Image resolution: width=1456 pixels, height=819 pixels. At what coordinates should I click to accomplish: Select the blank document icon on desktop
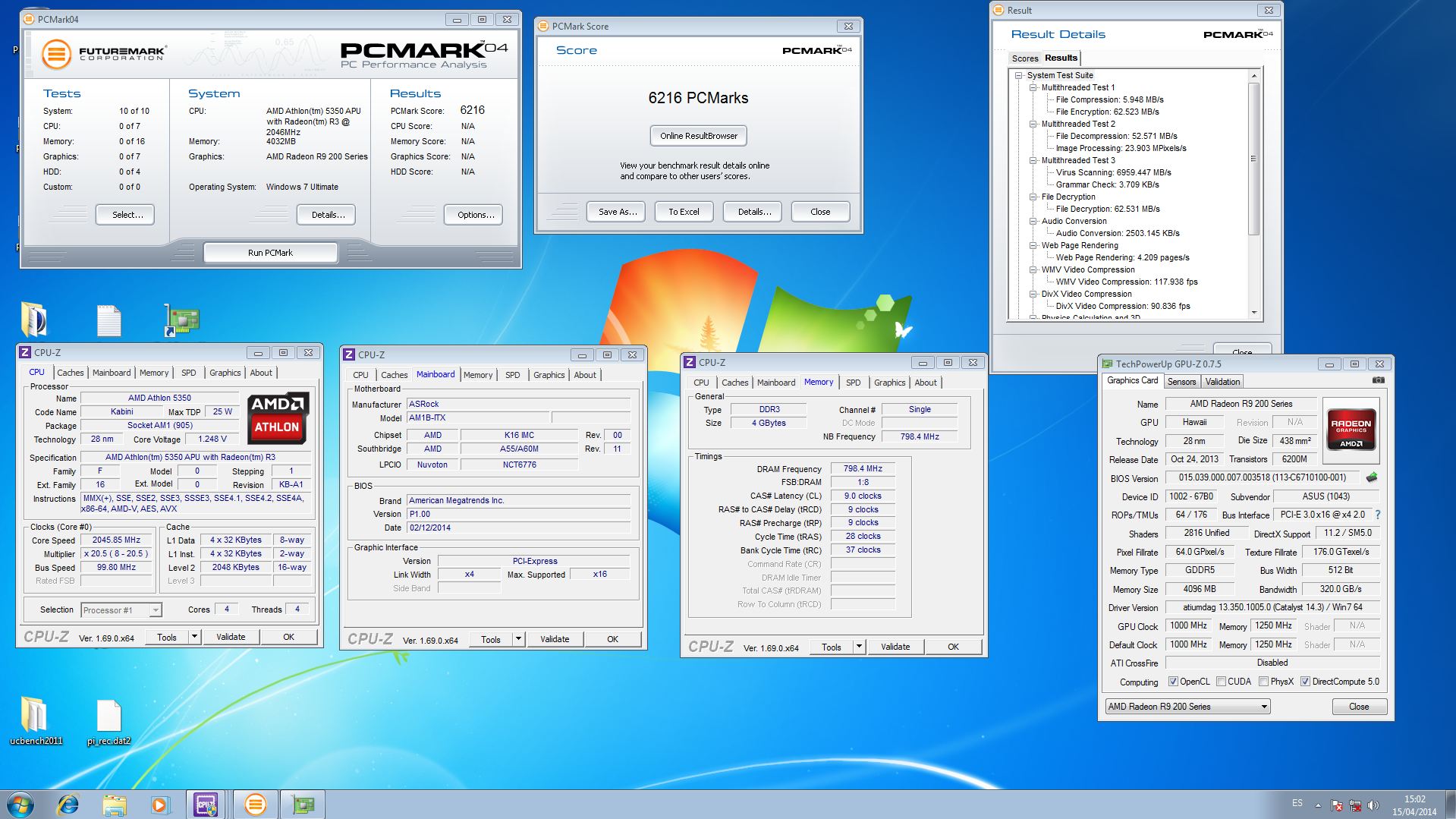tap(109, 320)
